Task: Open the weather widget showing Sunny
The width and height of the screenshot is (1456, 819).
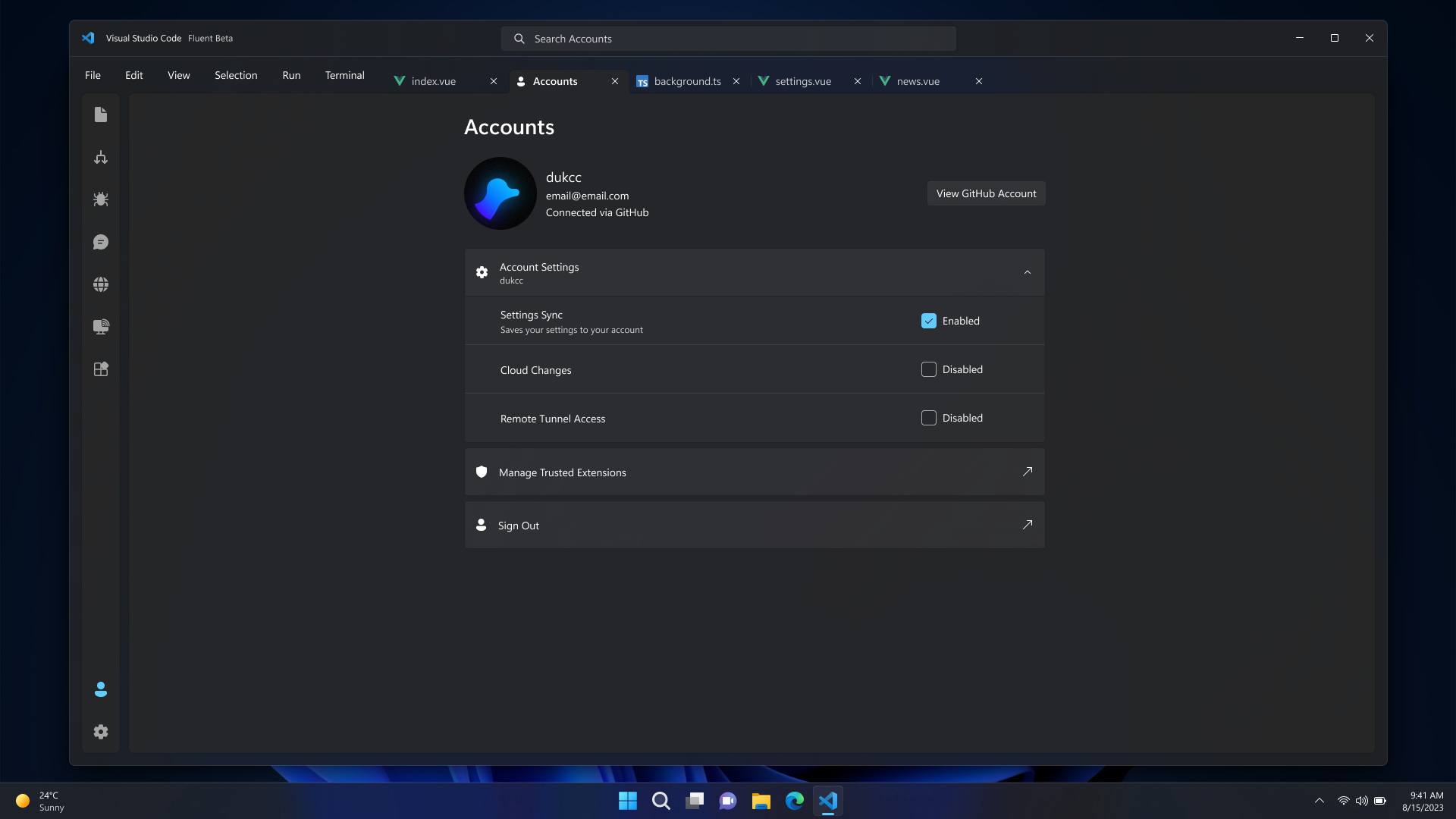Action: (40, 801)
